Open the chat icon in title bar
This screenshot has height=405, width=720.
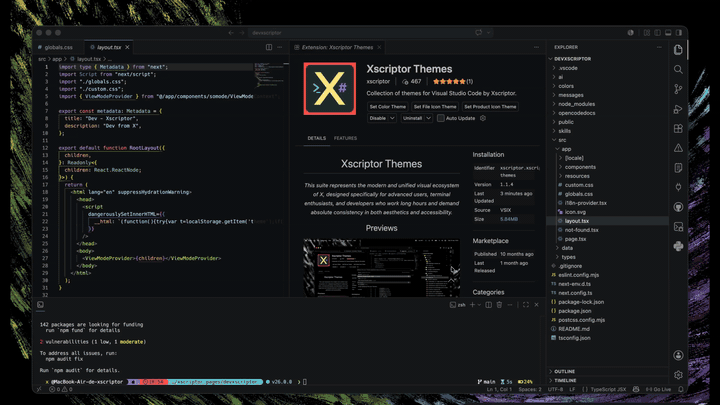(479, 33)
